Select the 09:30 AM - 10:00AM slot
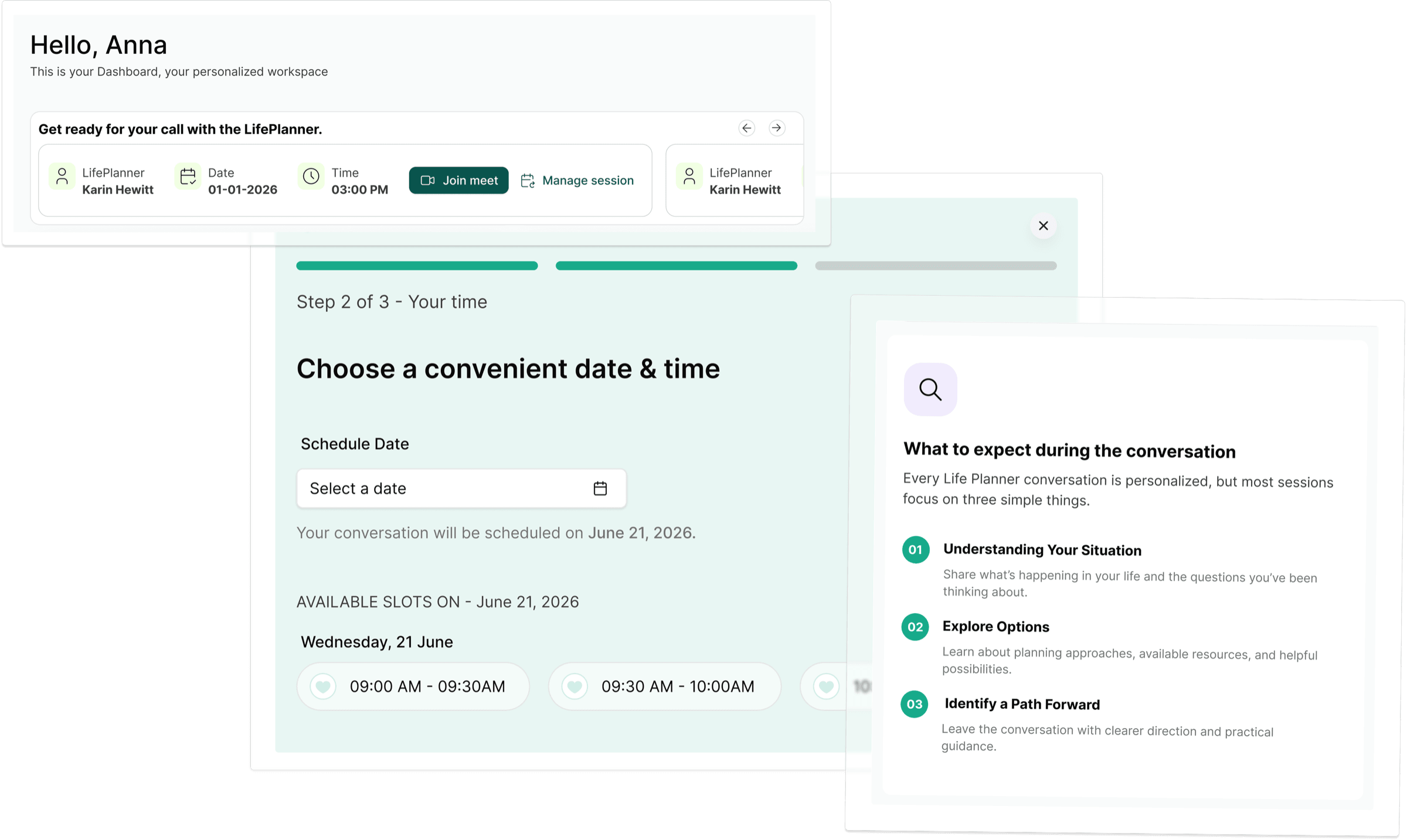This screenshot has width=1407, height=840. [x=664, y=686]
